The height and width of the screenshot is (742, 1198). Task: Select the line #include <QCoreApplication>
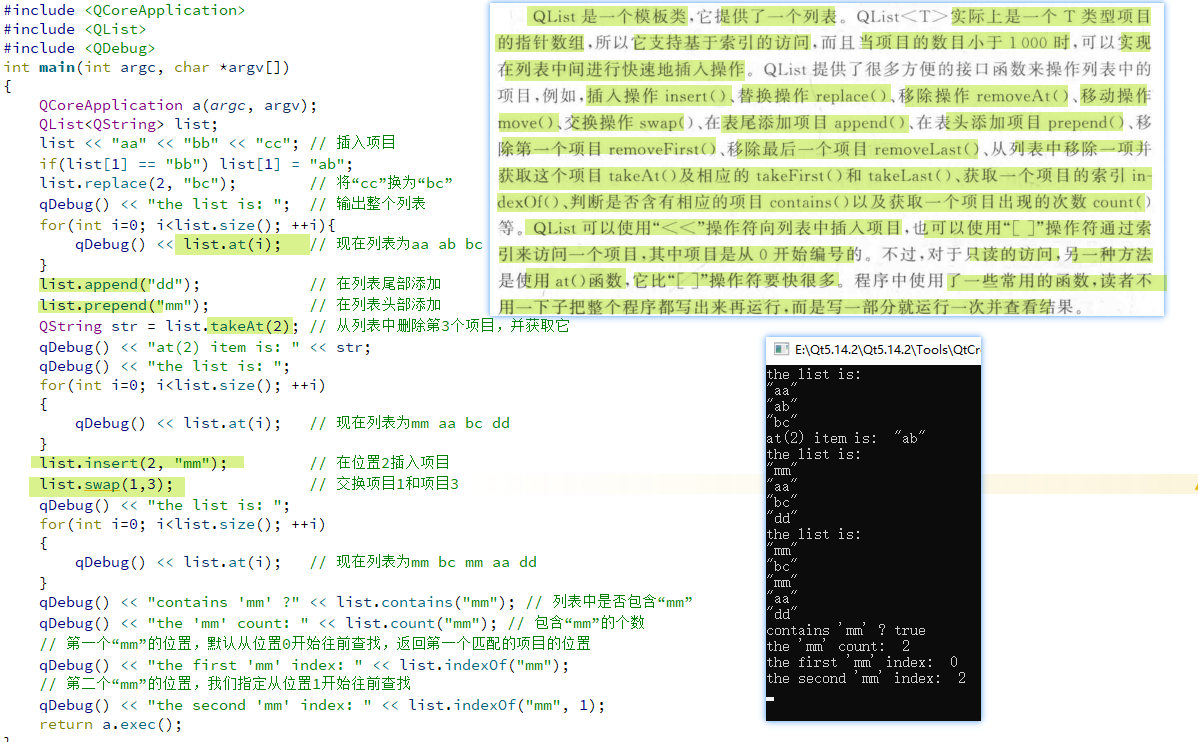click(x=125, y=10)
